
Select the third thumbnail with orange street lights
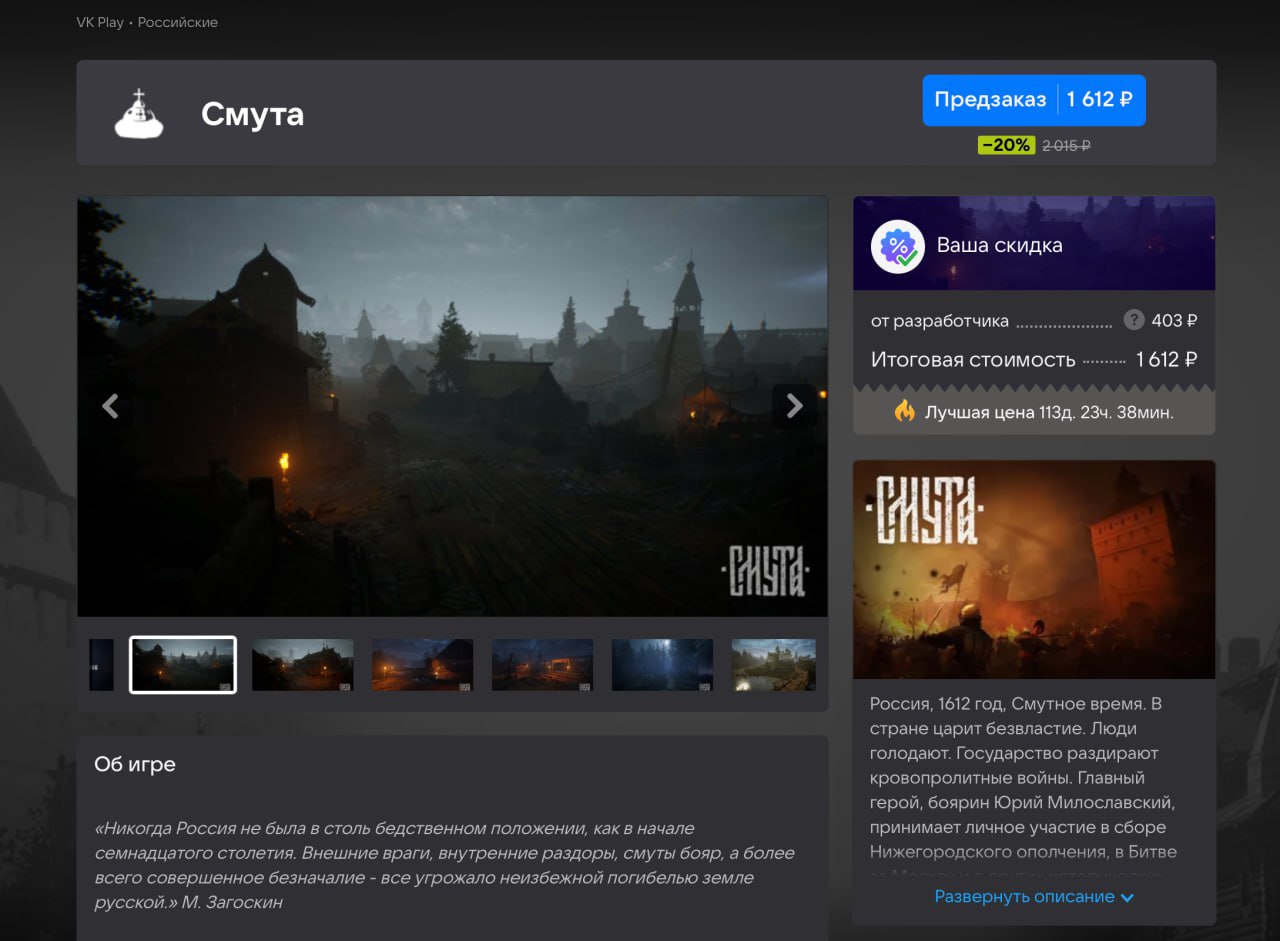point(423,665)
